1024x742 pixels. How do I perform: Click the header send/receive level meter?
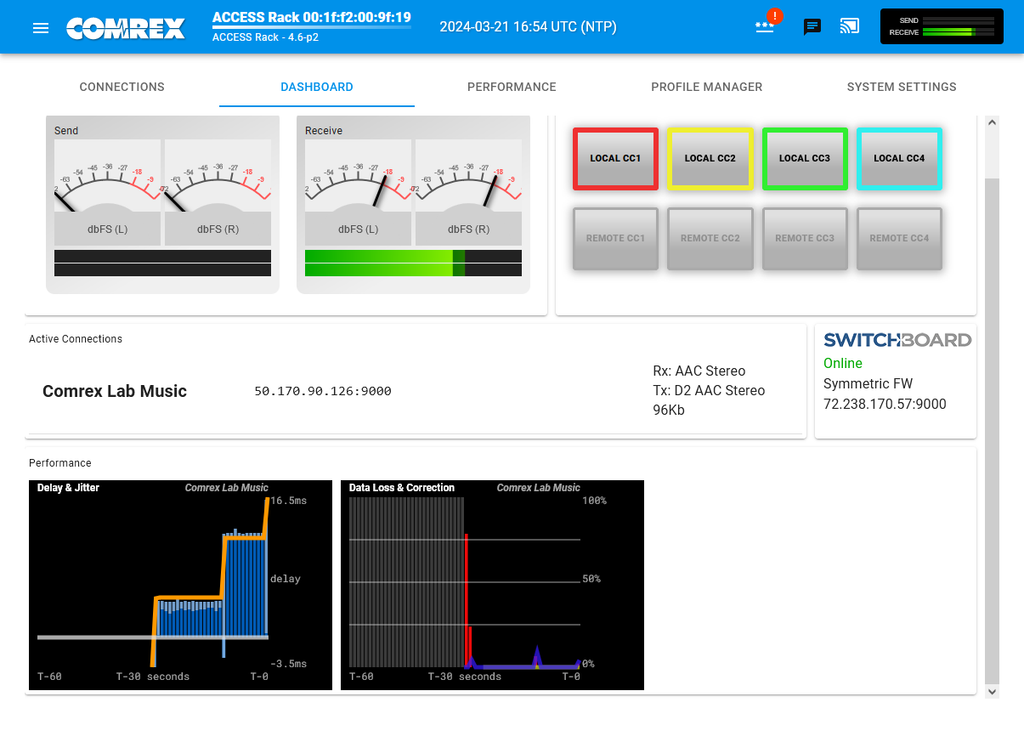941,26
